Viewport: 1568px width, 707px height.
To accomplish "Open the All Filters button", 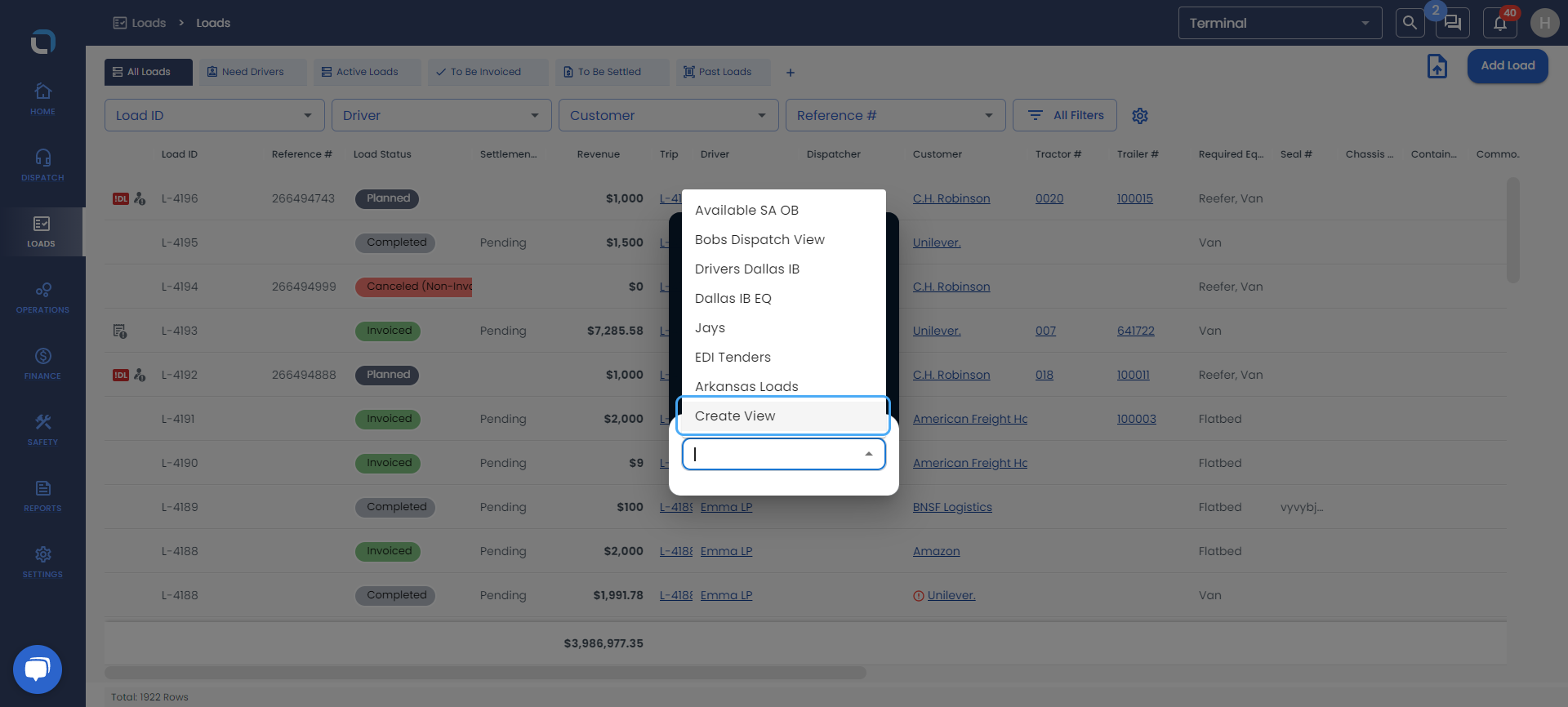I will (x=1064, y=115).
